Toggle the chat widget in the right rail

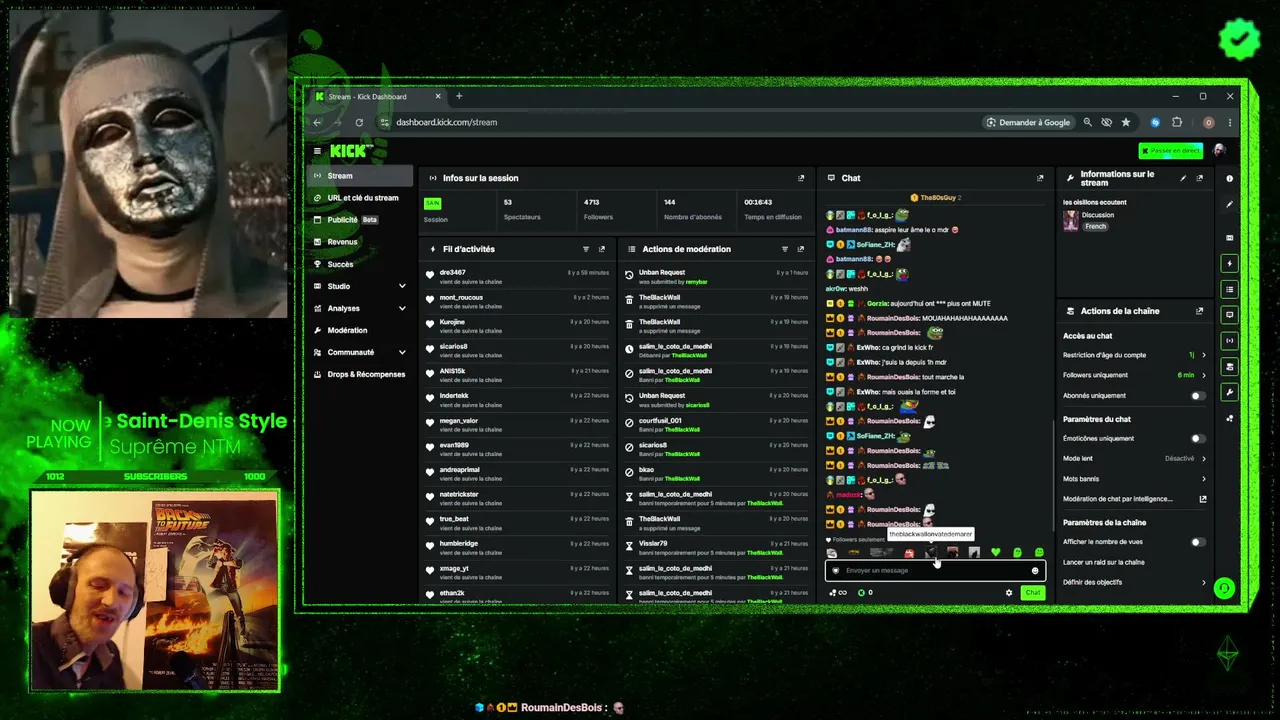pyautogui.click(x=1230, y=315)
